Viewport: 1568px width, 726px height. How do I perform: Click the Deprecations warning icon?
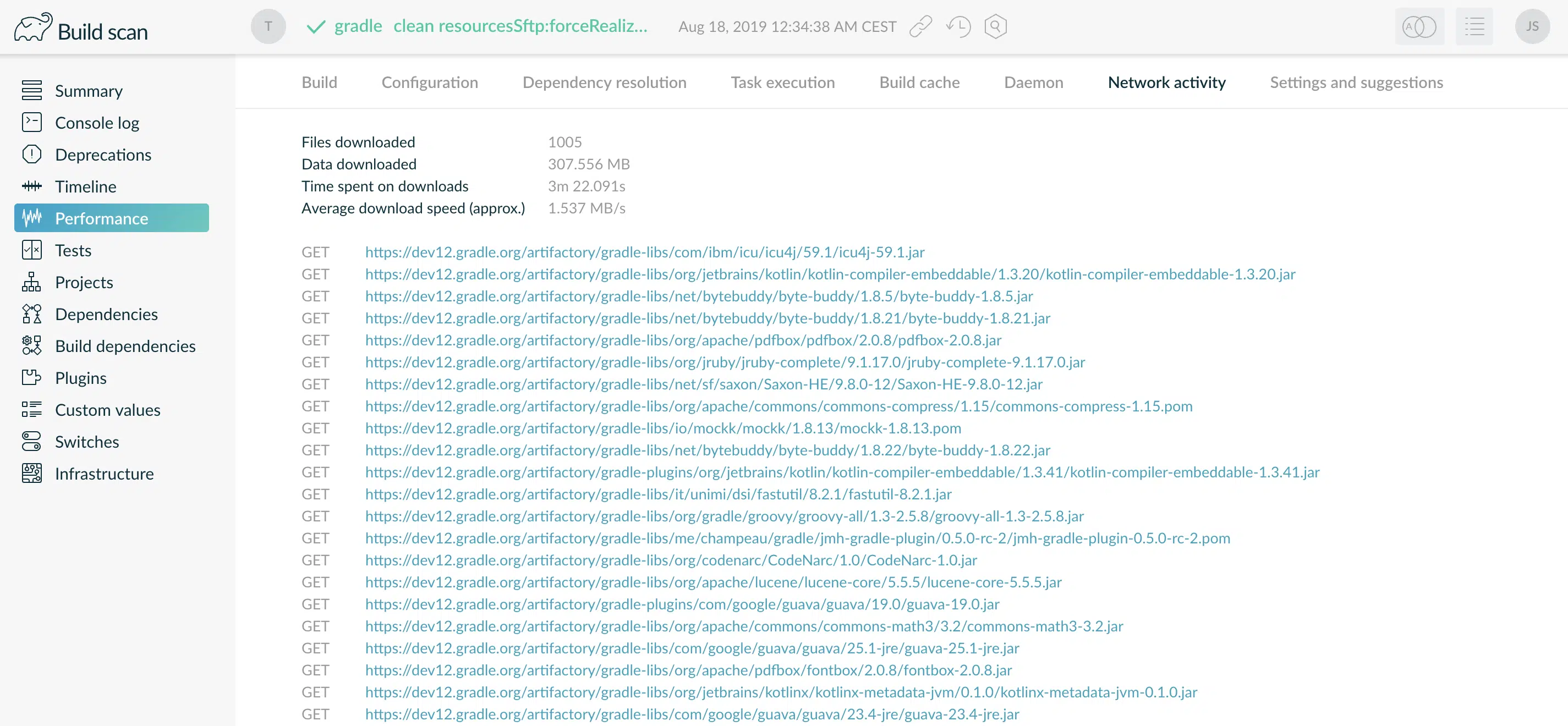pos(32,155)
